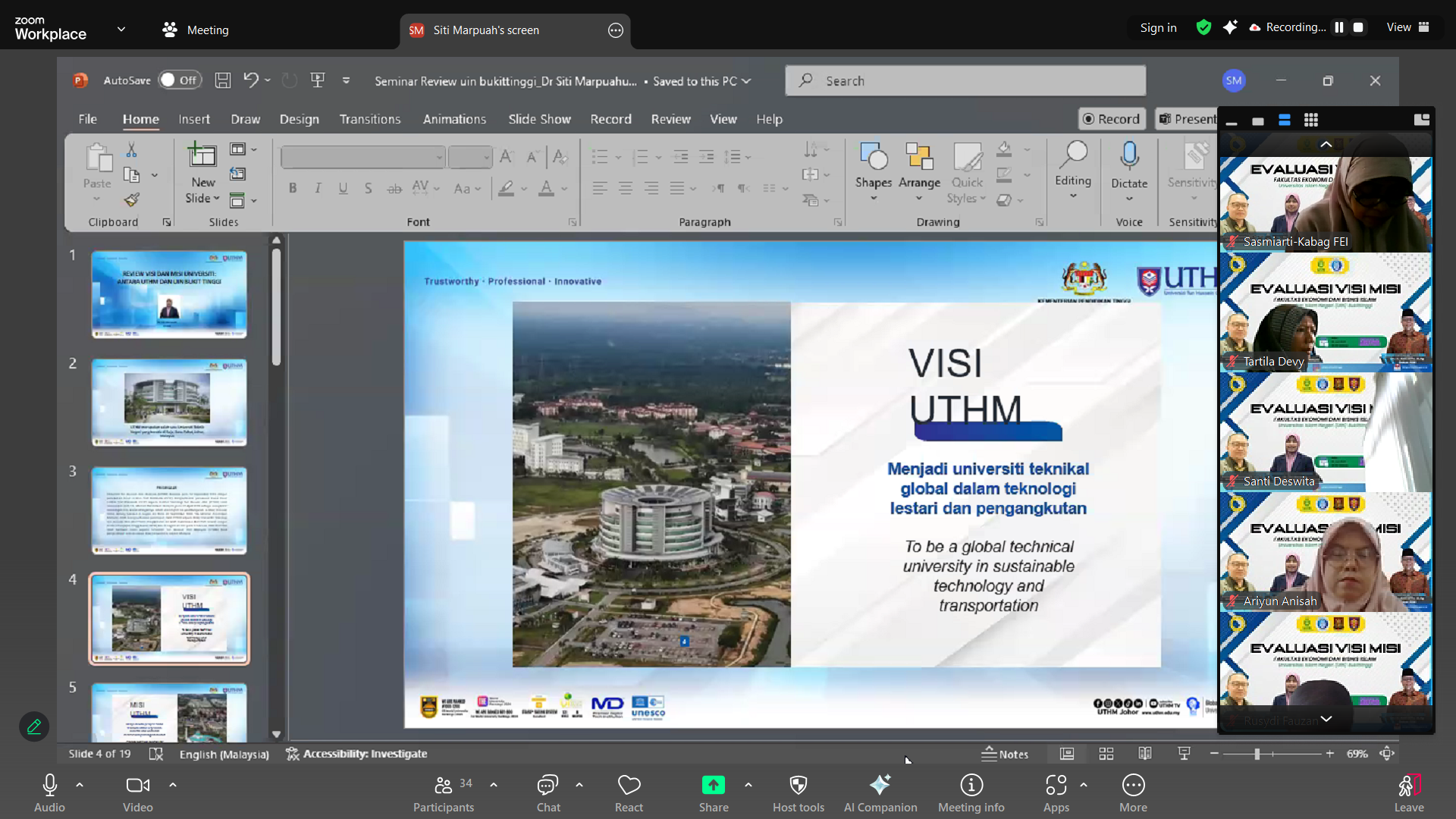
Task: Toggle the Audio microphone mute
Action: [49, 785]
